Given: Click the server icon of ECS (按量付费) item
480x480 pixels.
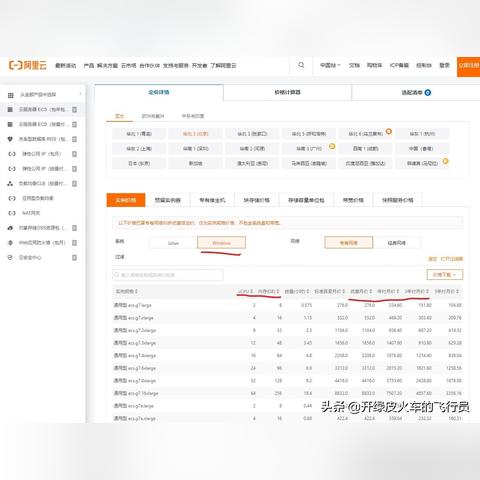Looking at the screenshot, I should pyautogui.click(x=10, y=124).
